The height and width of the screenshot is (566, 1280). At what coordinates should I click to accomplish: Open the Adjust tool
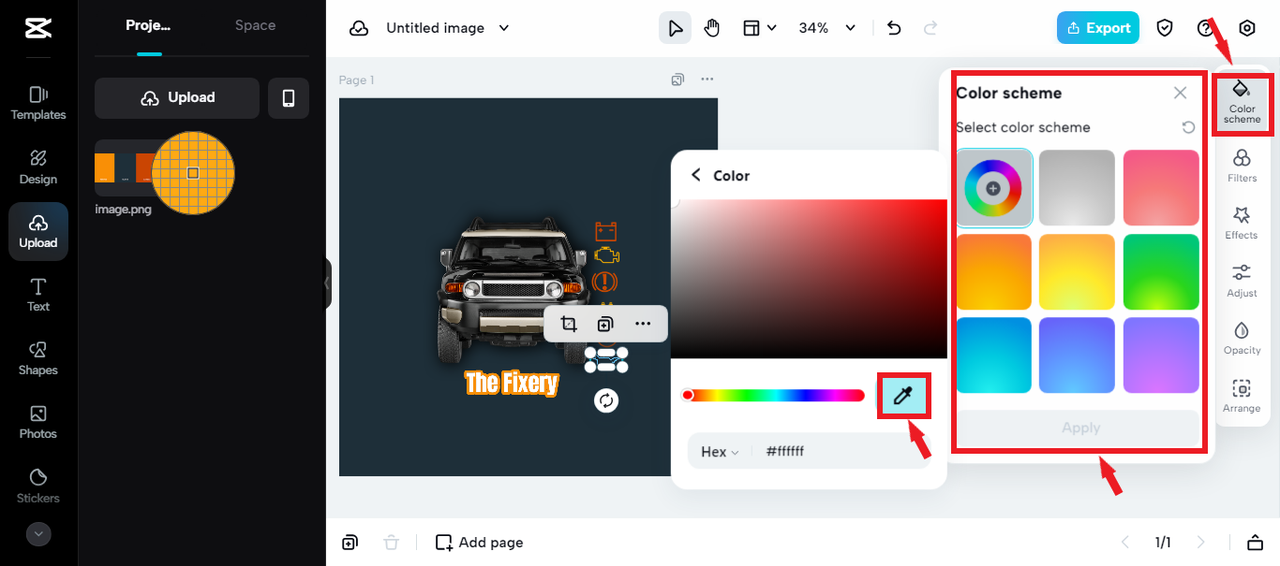[x=1242, y=281]
